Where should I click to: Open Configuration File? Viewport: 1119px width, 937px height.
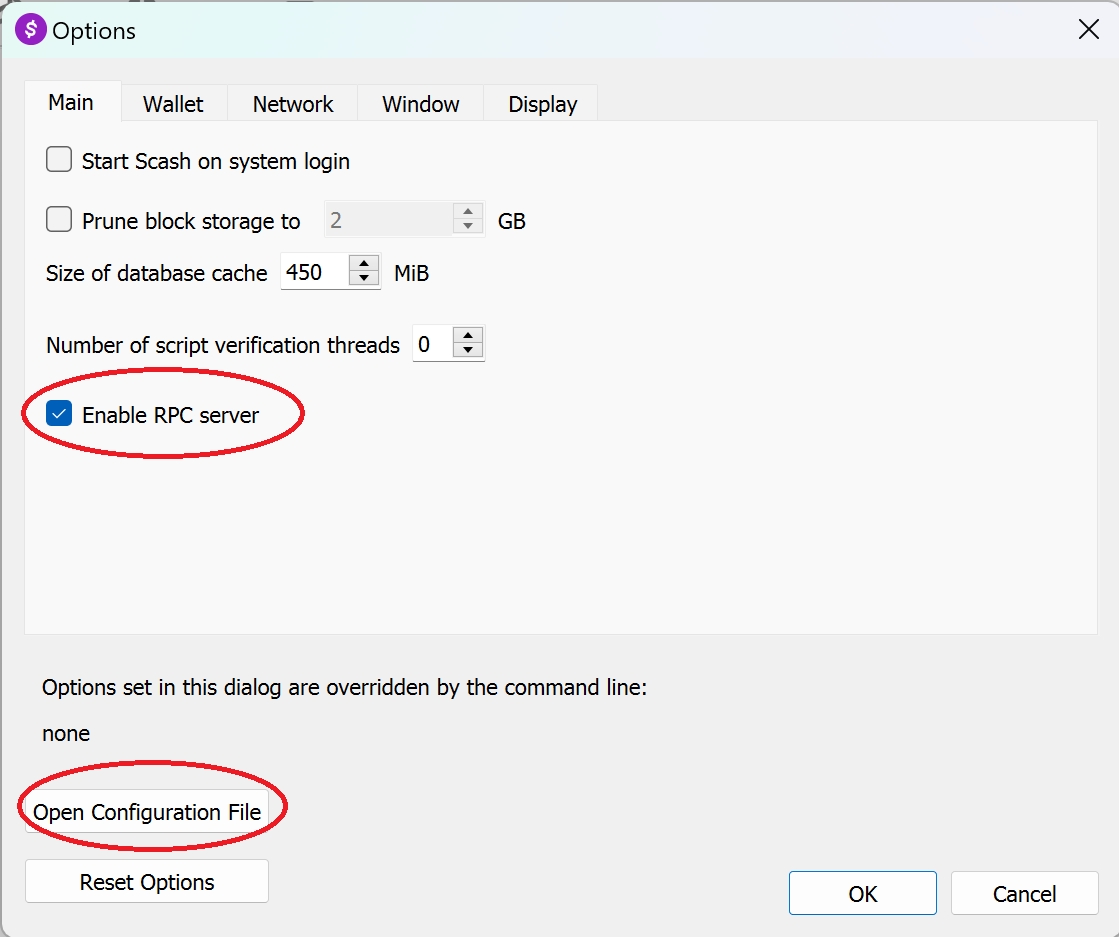(147, 811)
